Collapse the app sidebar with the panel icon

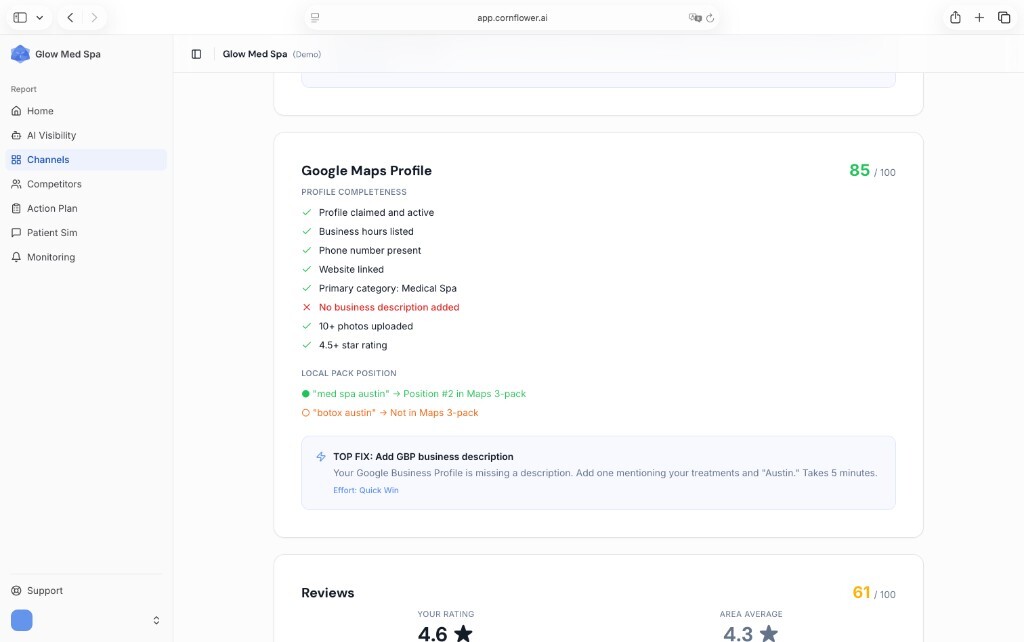196,53
